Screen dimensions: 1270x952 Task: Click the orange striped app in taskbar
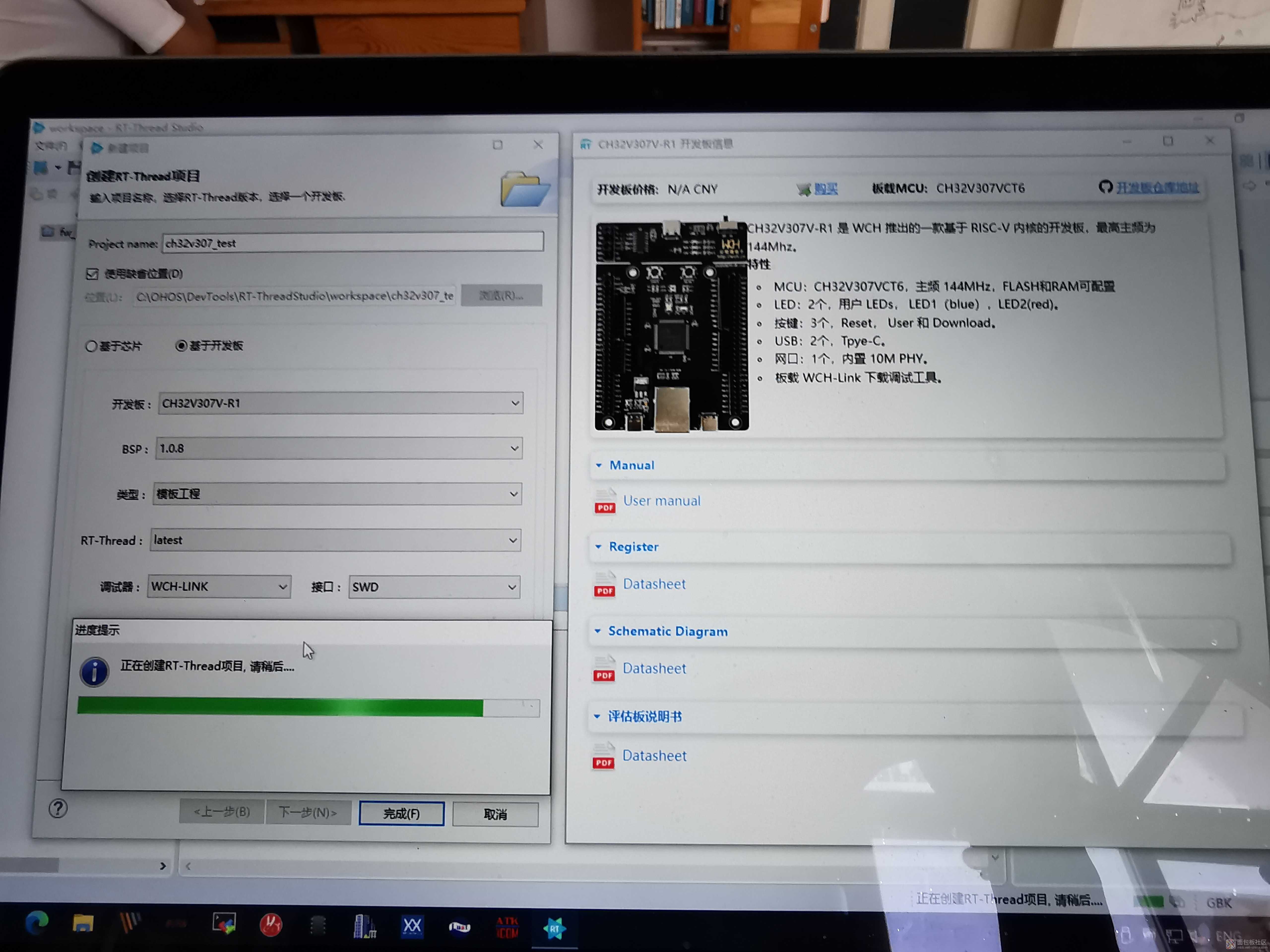[130, 923]
